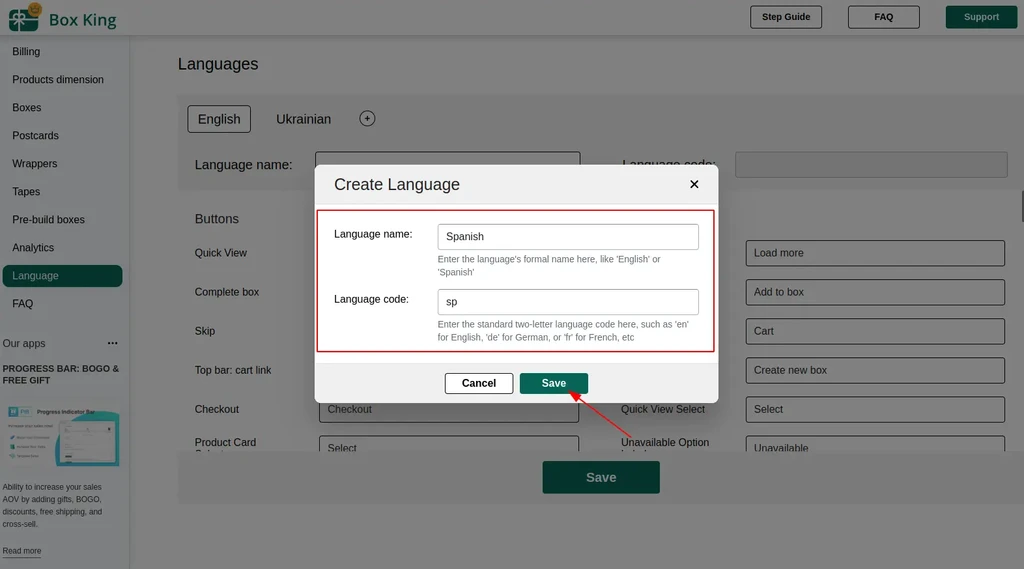The height and width of the screenshot is (569, 1024).
Task: Focus the dialog Language code field
Action: [568, 302]
